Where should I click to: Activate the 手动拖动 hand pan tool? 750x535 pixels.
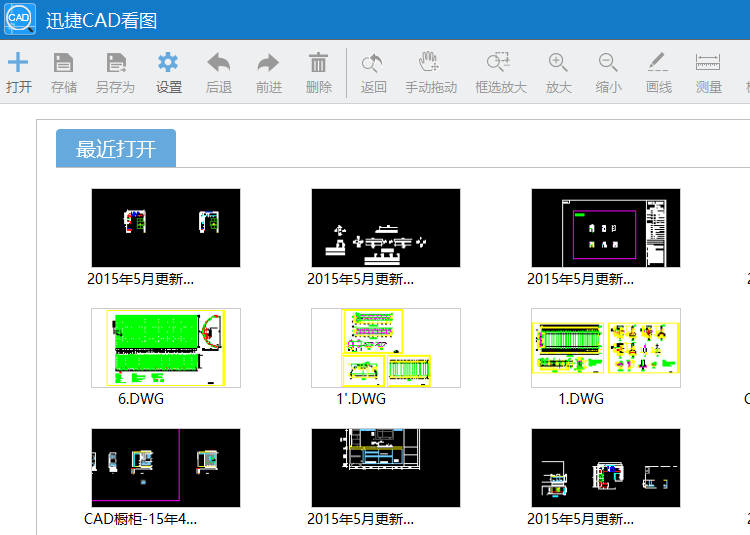[429, 62]
